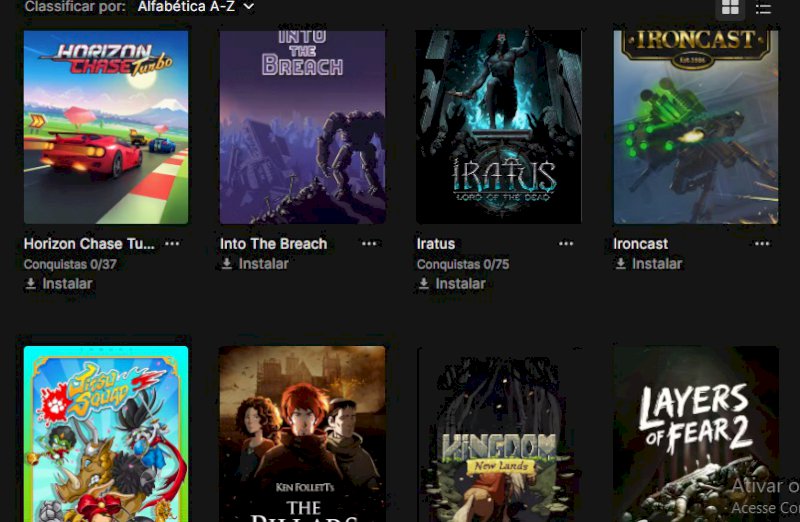The width and height of the screenshot is (800, 522).
Task: Switch to grid view layout
Action: click(730, 7)
